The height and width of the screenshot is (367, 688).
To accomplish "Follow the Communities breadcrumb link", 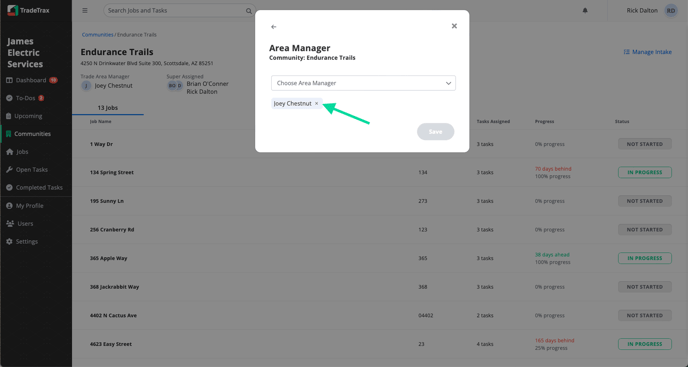I will point(97,35).
